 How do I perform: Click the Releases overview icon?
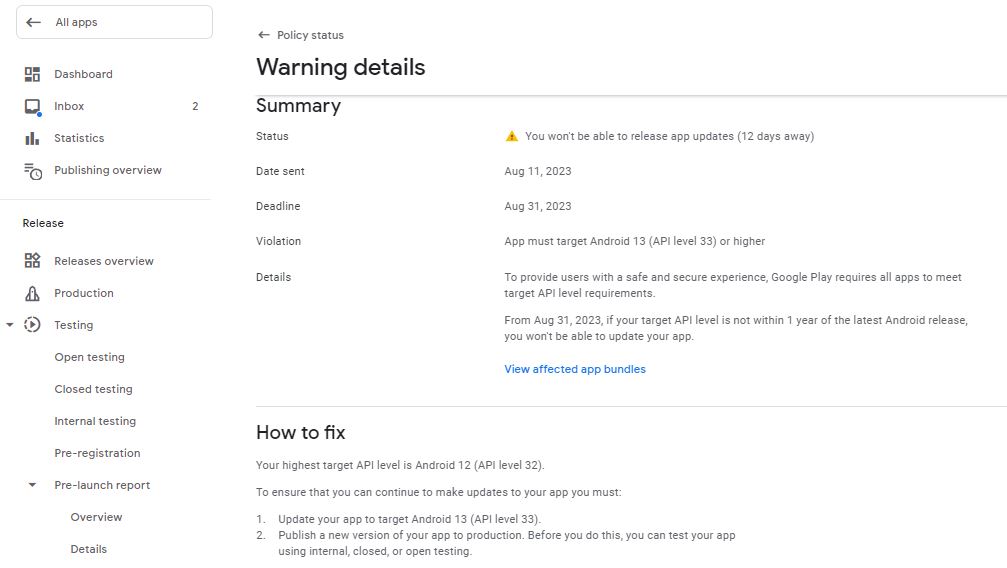pyautogui.click(x=32, y=261)
